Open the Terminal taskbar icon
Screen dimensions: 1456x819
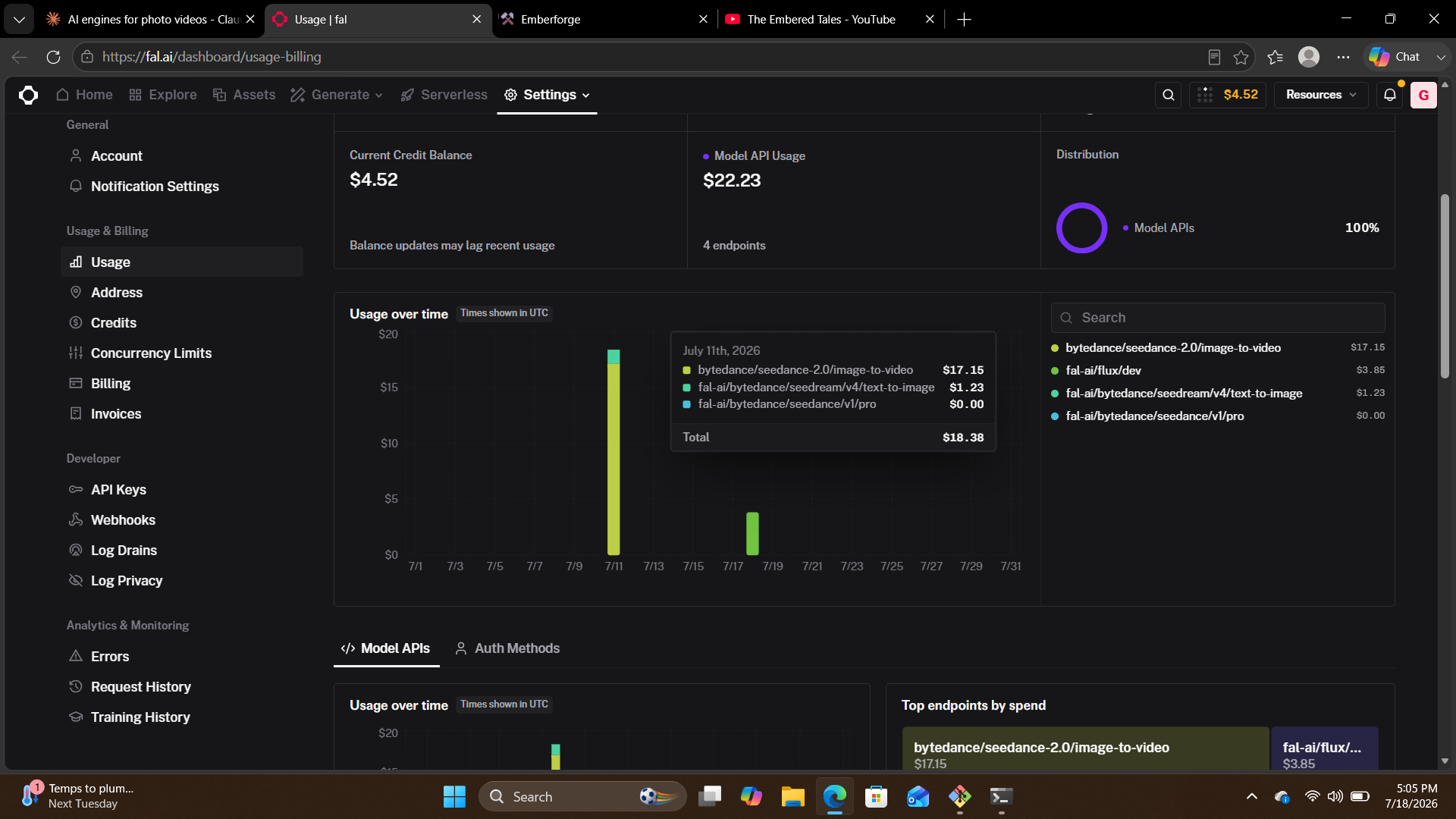[1001, 796]
